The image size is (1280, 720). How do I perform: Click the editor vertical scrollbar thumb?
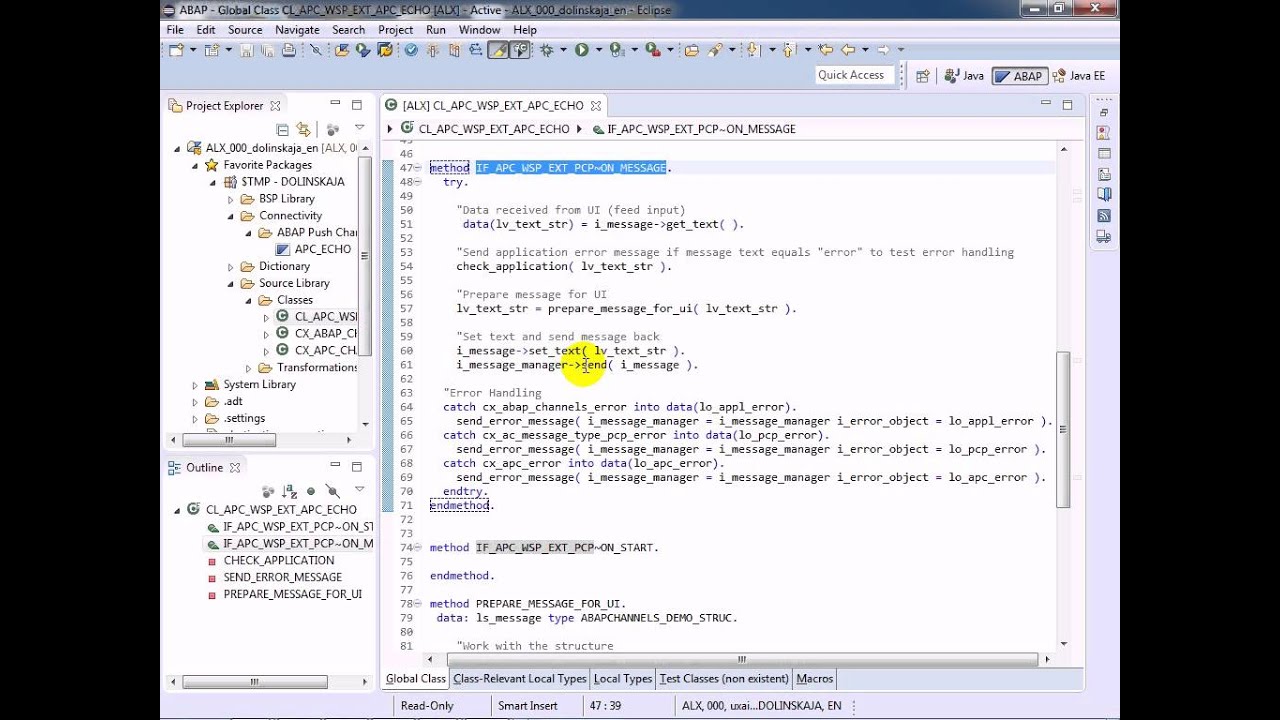(x=1064, y=430)
